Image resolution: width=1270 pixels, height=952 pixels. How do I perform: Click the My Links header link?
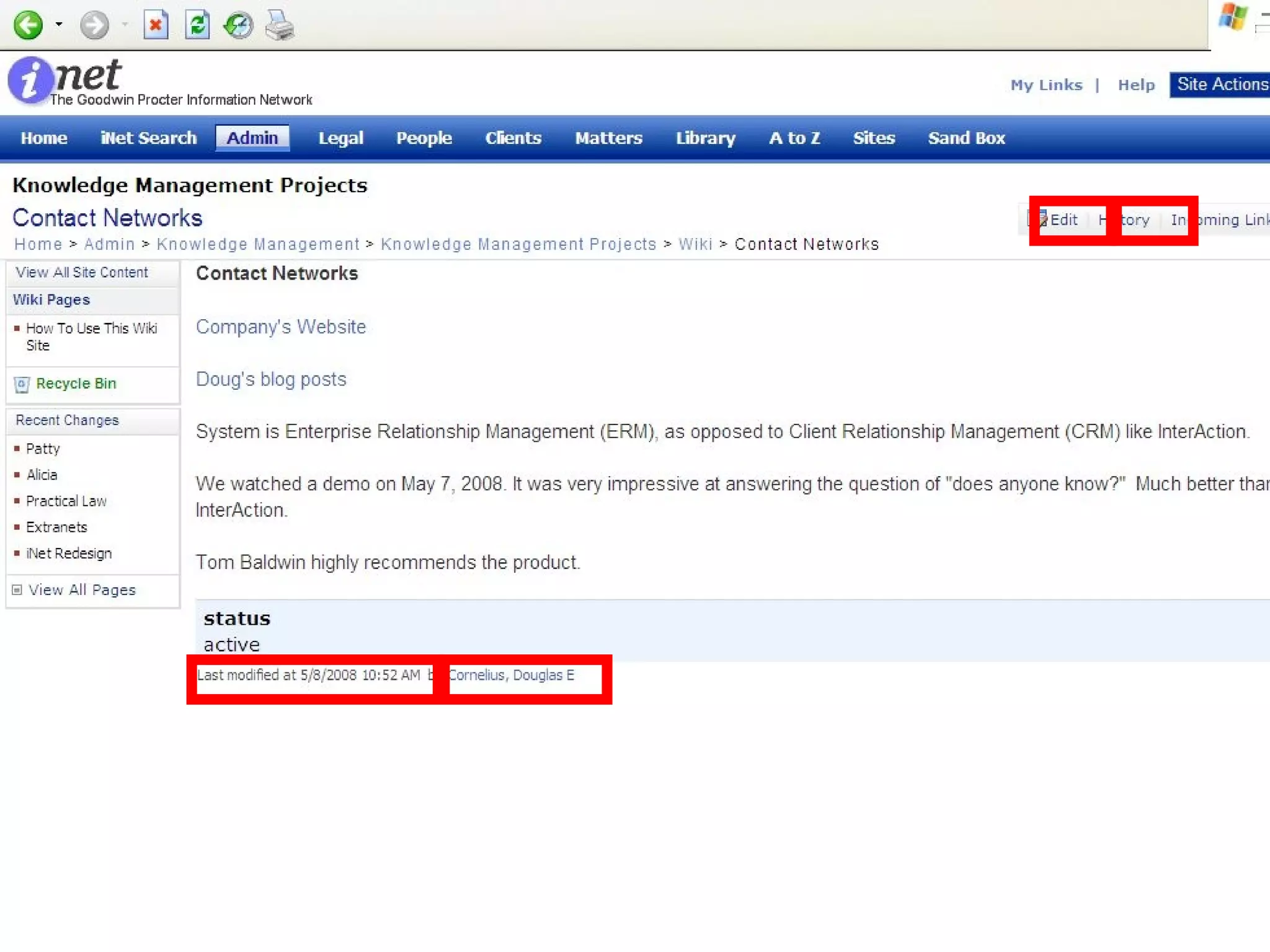[x=1046, y=85]
